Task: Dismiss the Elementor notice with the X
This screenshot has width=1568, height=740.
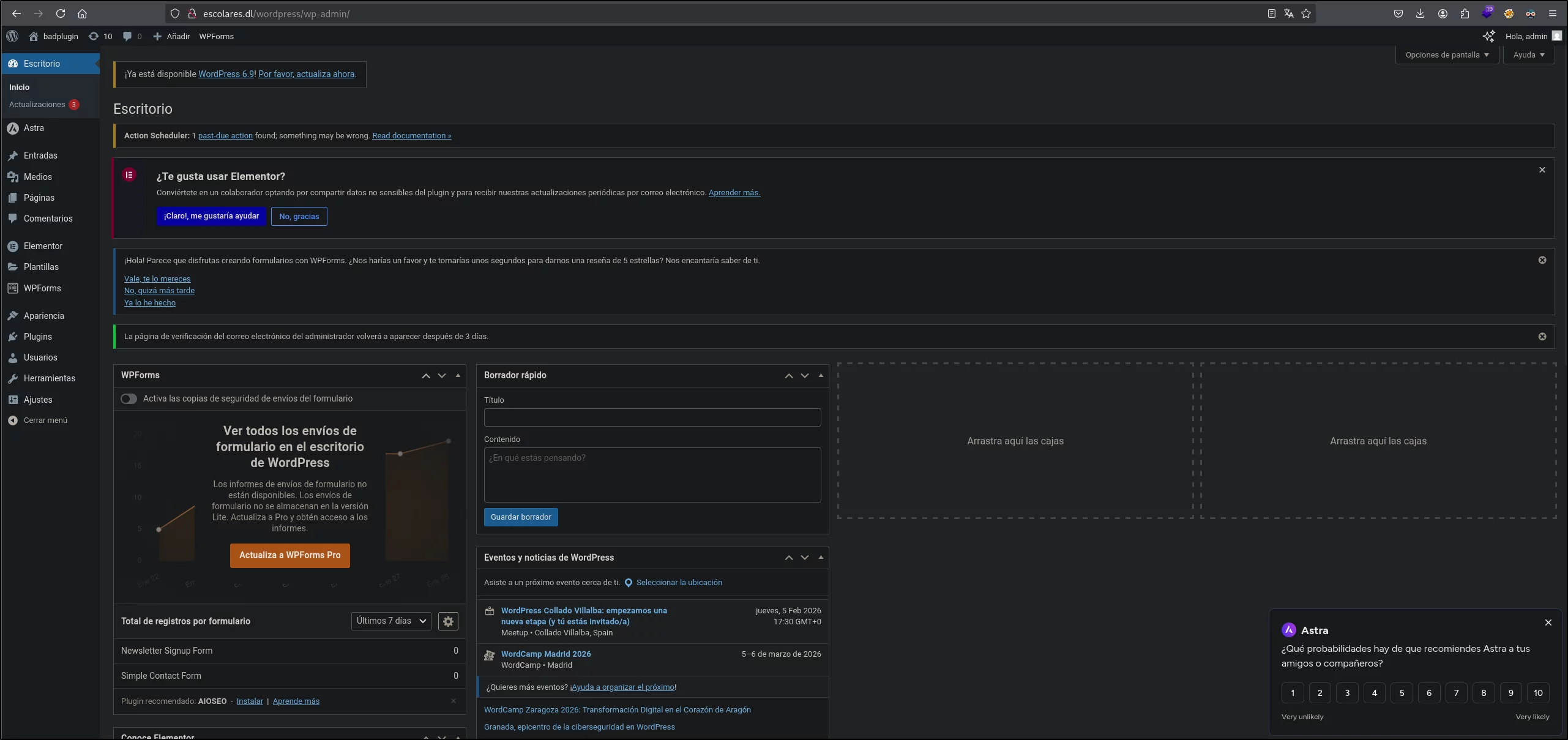Action: pos(1542,170)
